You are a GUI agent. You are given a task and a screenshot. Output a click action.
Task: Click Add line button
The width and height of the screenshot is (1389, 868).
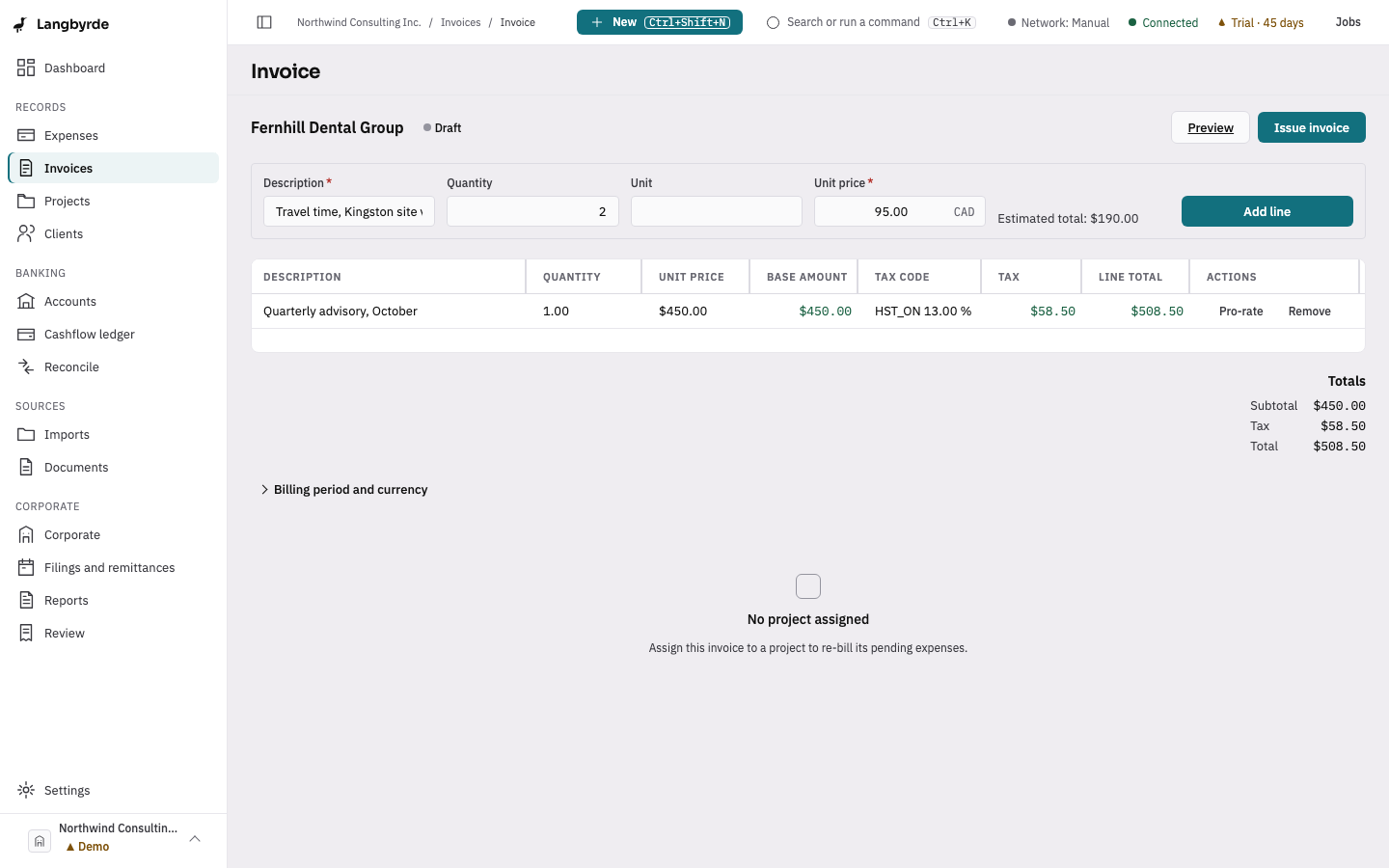pos(1267,211)
